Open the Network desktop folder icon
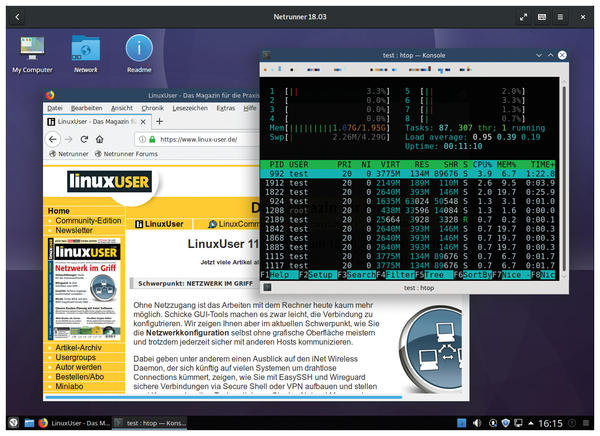Screen dimensions: 600x436 point(86,54)
